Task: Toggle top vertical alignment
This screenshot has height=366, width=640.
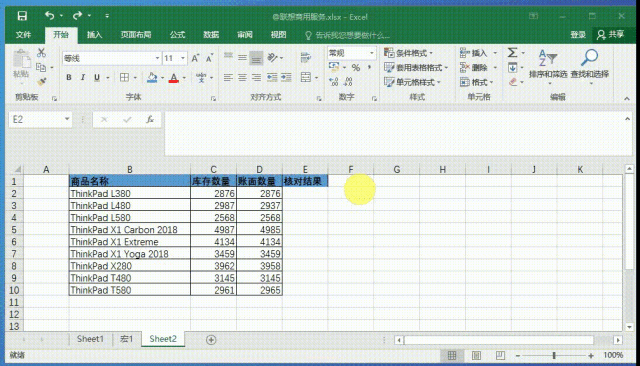Action: click(229, 55)
